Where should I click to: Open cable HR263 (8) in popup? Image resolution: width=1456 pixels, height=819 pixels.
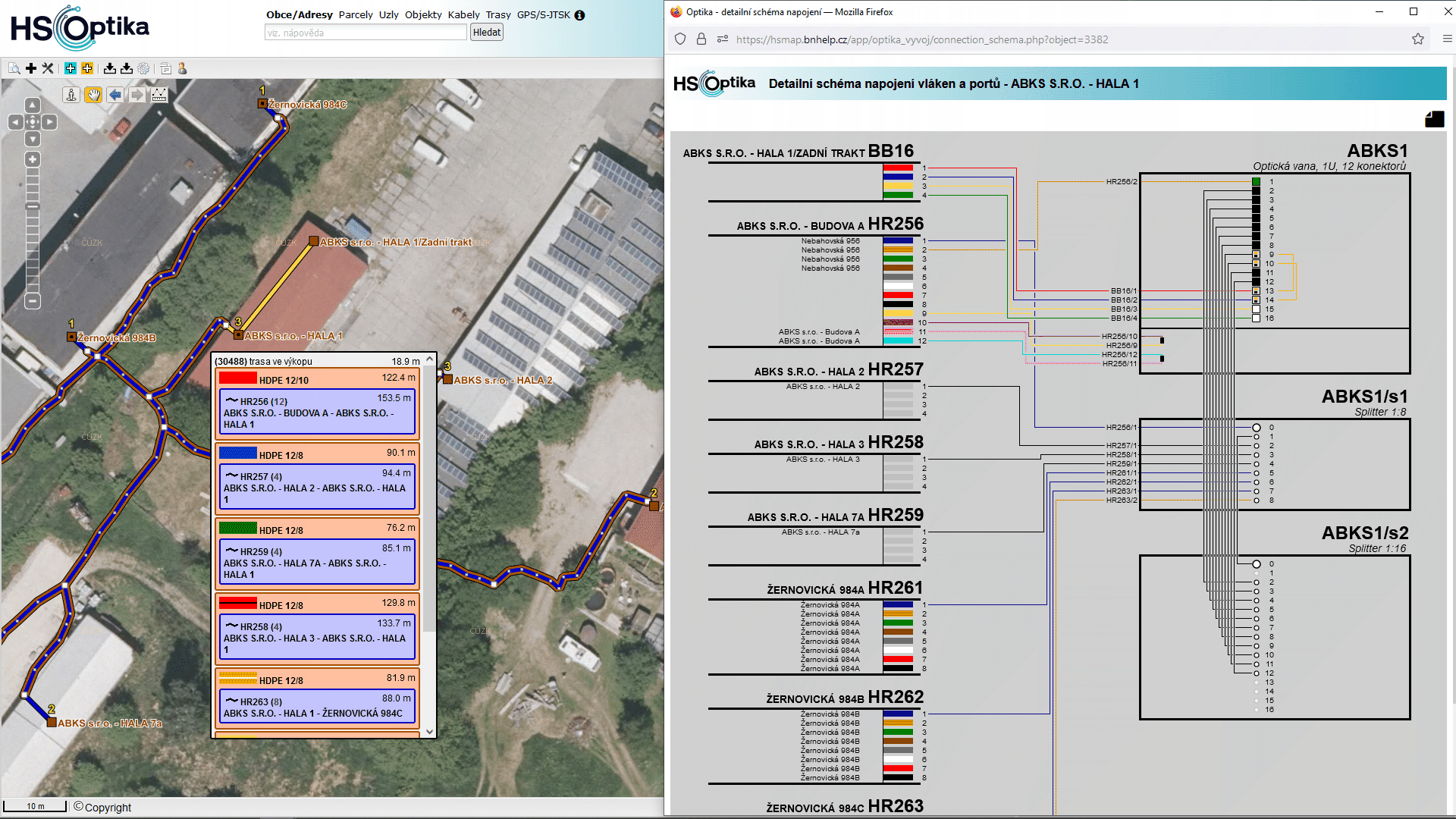click(318, 707)
